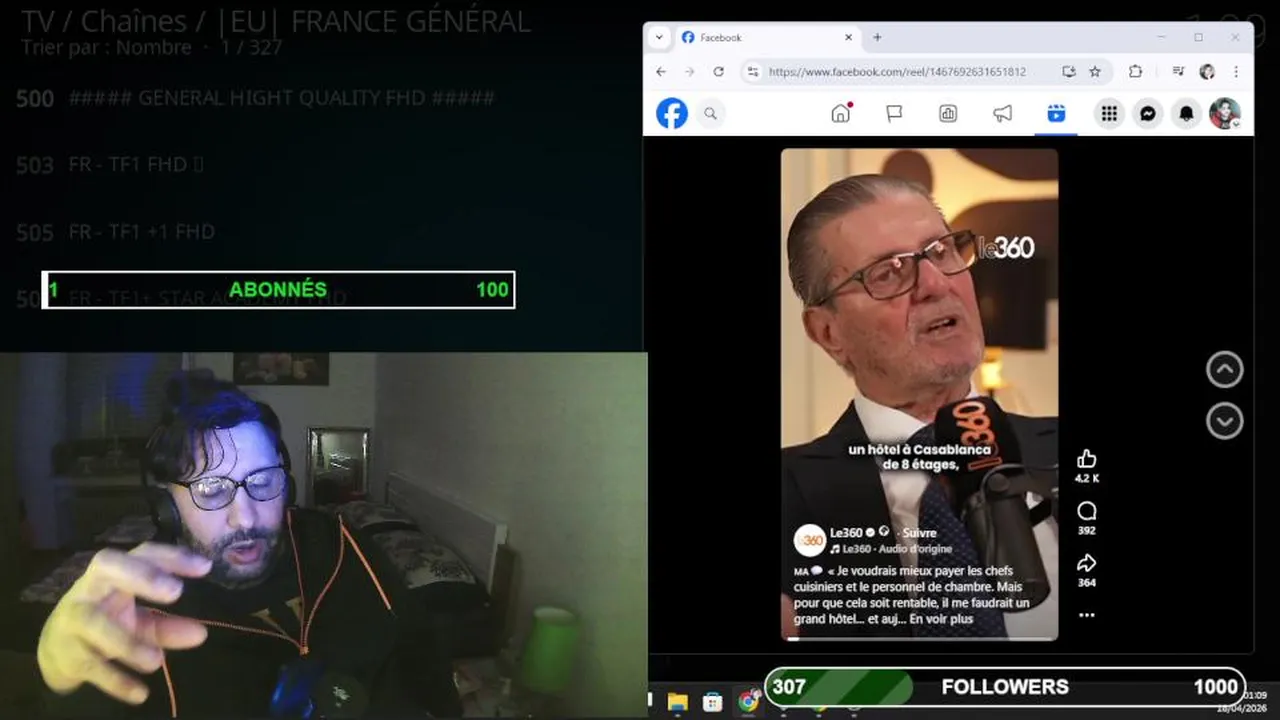The width and height of the screenshot is (1280, 720).
Task: Open the Ad Center megaphone icon
Action: (x=1002, y=114)
